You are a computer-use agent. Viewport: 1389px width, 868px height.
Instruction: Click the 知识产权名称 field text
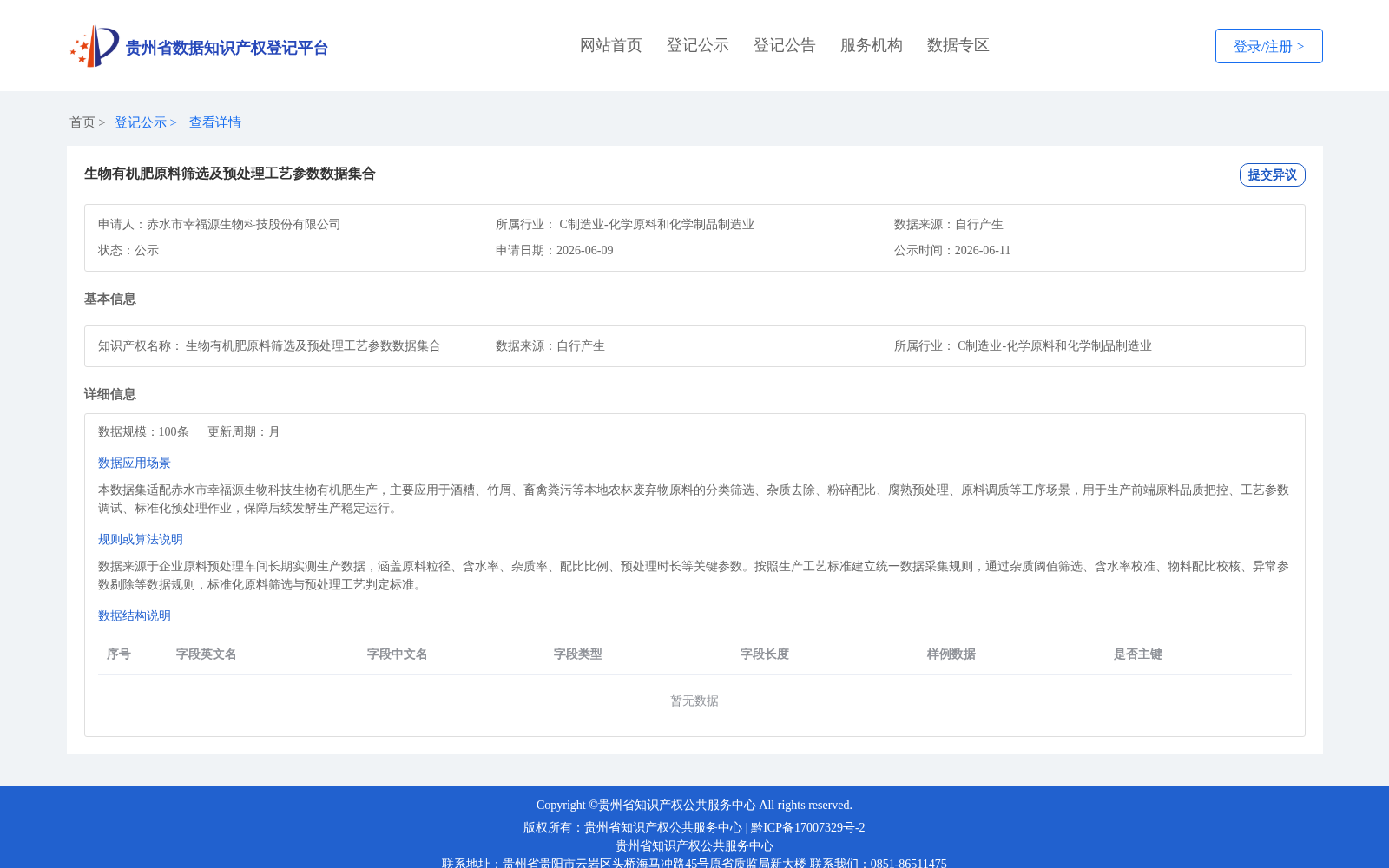pyautogui.click(x=269, y=345)
